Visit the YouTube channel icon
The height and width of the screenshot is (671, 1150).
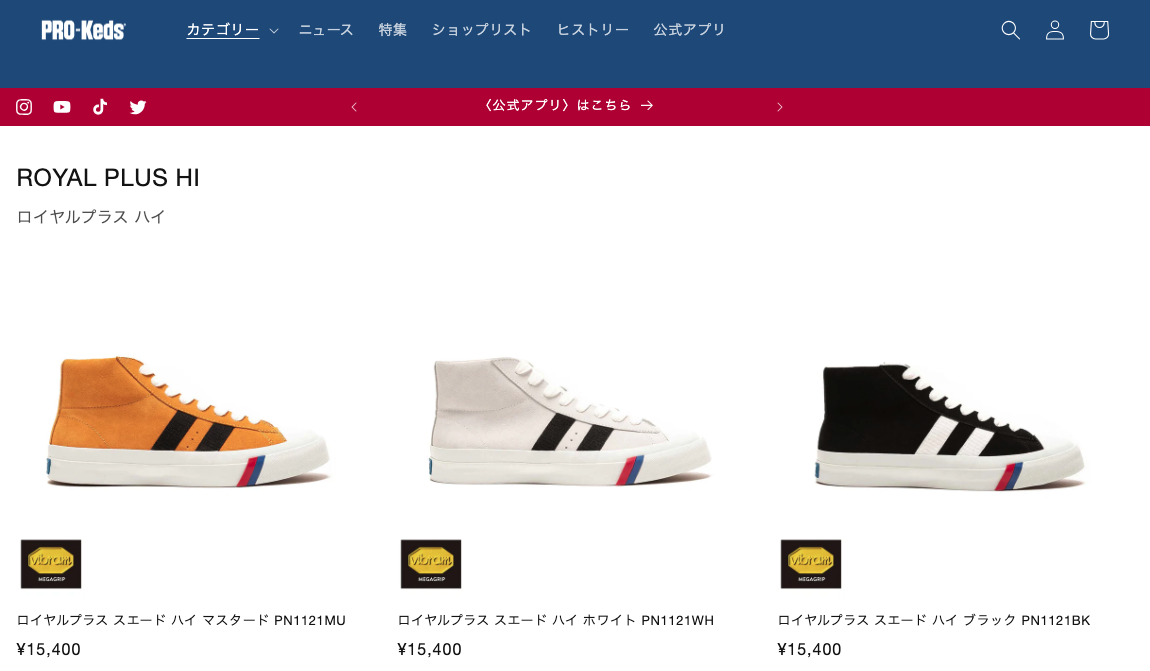(62, 107)
